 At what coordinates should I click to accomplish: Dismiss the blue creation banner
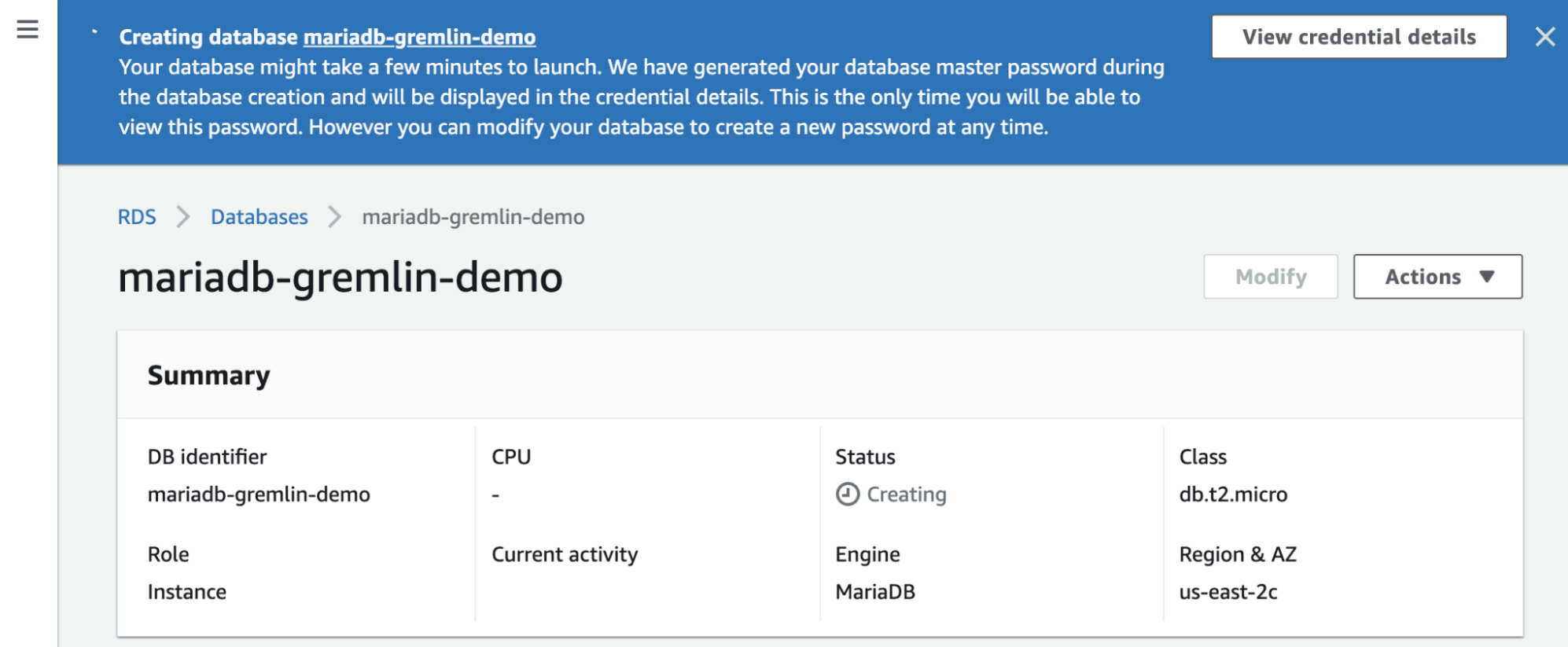(x=1544, y=37)
